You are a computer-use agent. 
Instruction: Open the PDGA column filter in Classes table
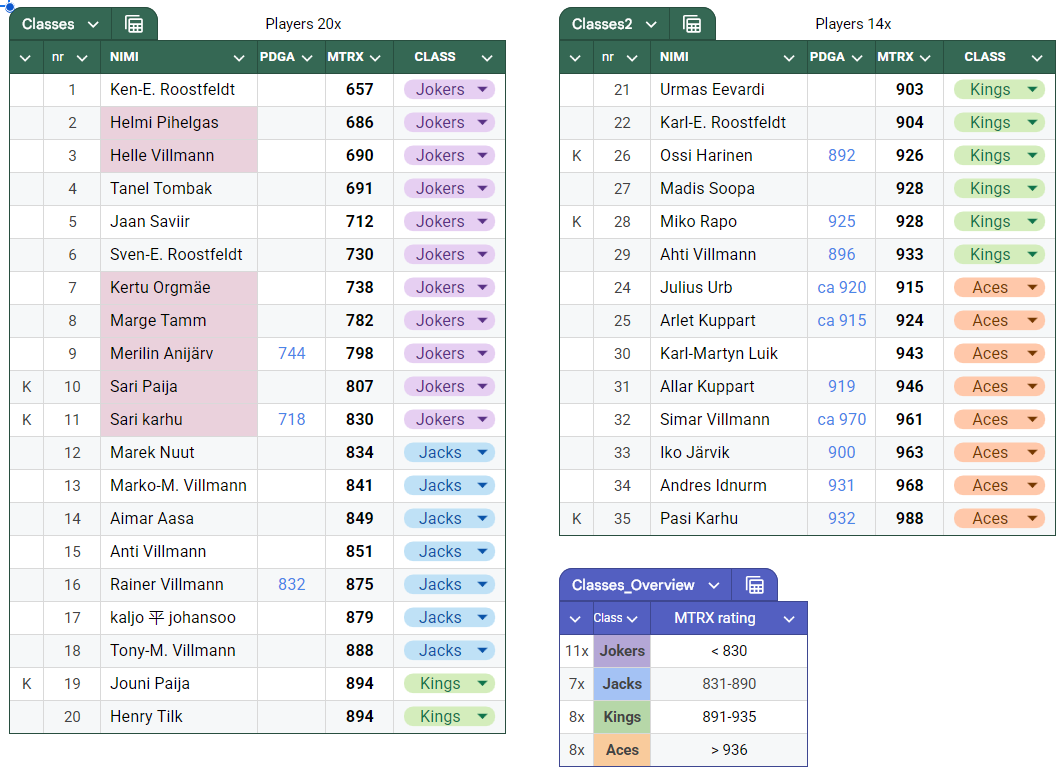click(x=309, y=58)
